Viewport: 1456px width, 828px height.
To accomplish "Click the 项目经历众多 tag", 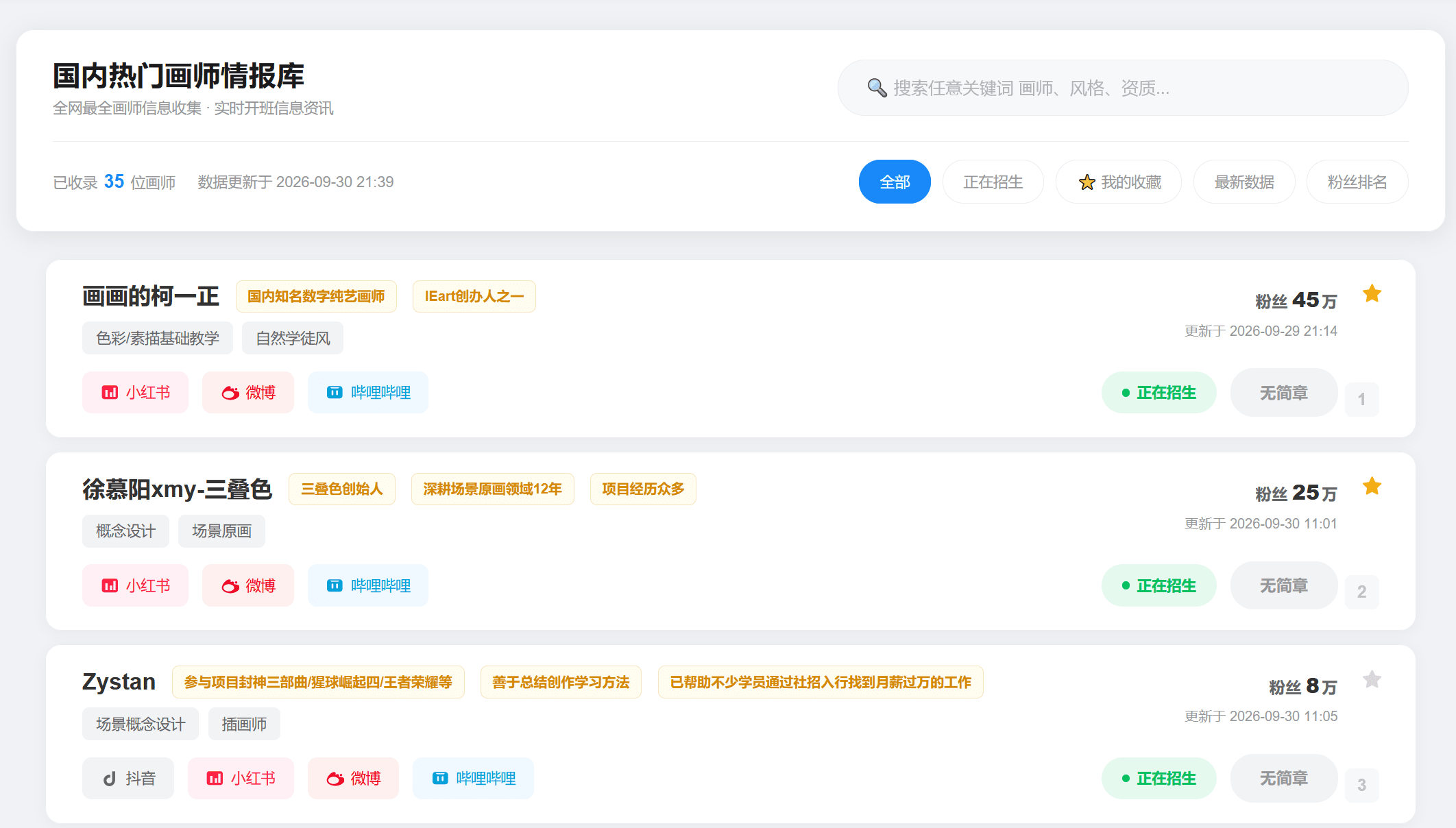I will coord(643,489).
